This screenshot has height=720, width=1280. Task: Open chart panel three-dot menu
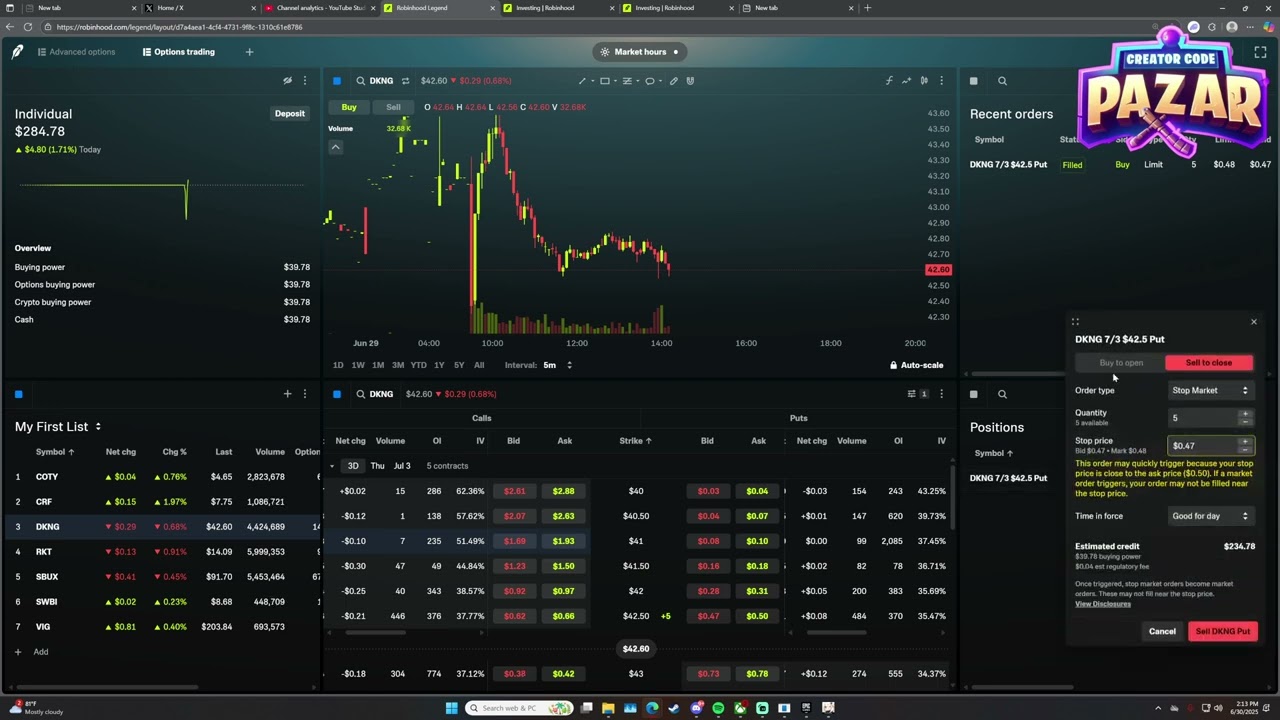coord(941,81)
